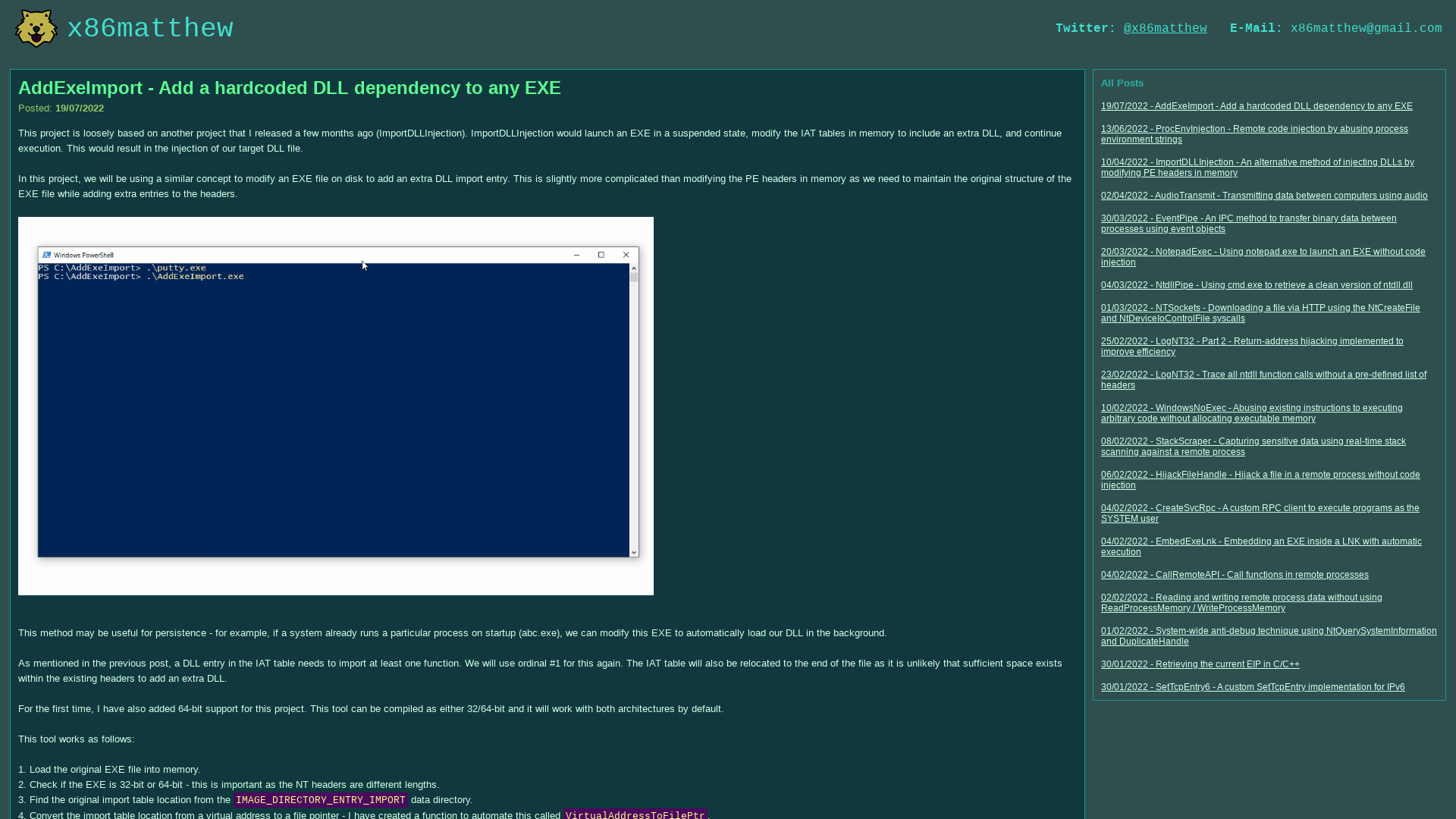Click the highlighted VirtualAddressToFilePtr code text

pos(635,814)
